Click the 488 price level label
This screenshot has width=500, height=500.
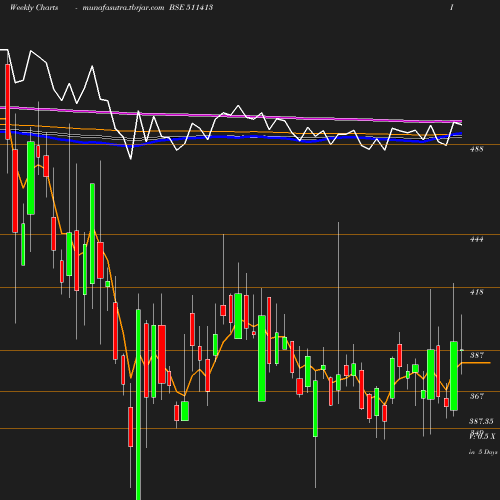click(x=476, y=149)
